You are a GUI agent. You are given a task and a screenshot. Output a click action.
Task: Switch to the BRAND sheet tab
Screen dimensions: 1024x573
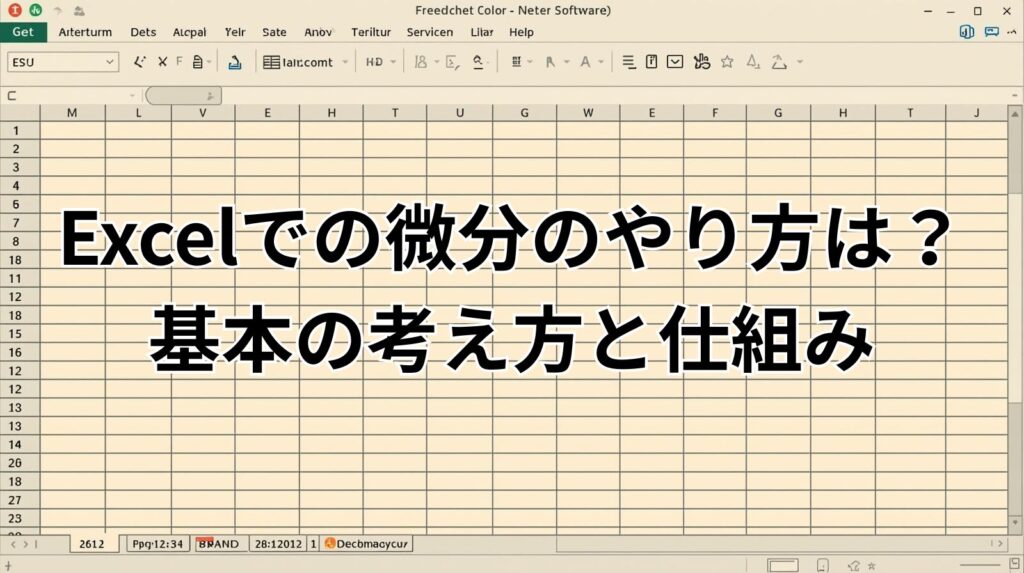click(x=218, y=544)
